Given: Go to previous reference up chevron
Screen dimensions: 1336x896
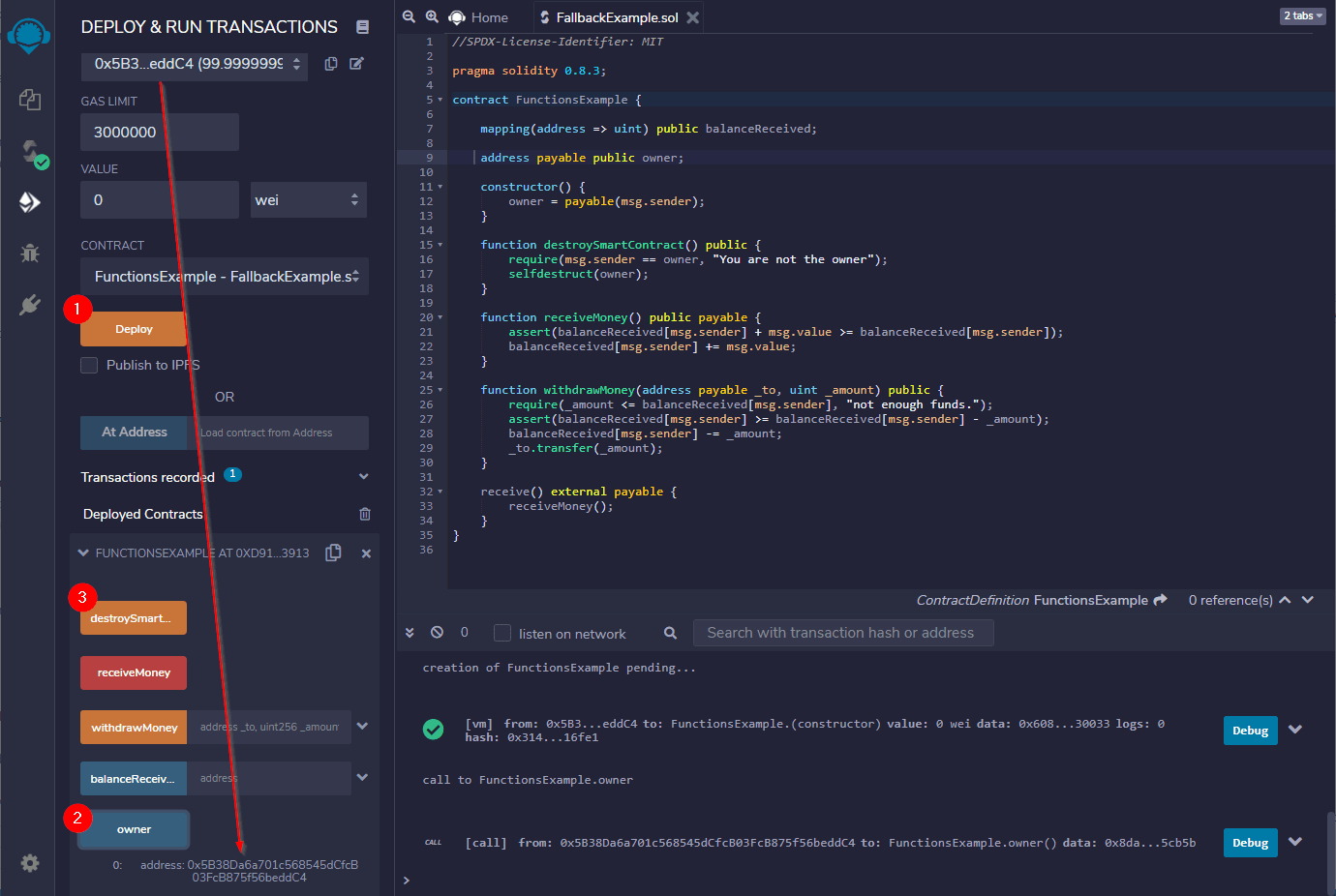Looking at the screenshot, I should [x=1285, y=600].
